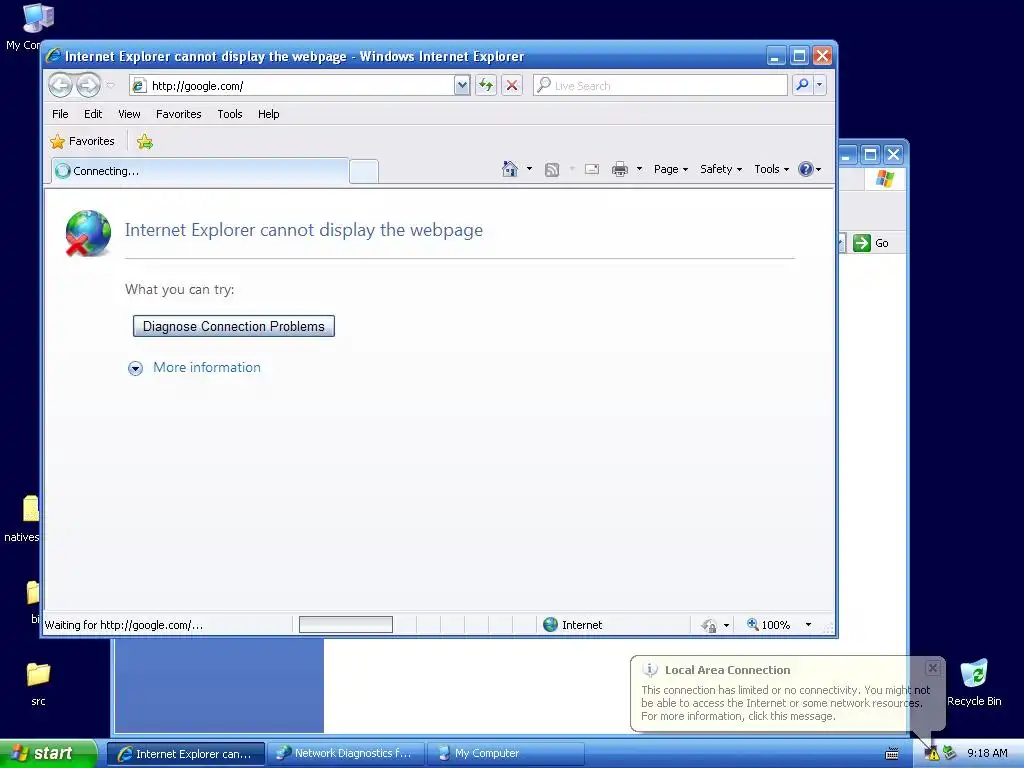The image size is (1024, 768).
Task: Open the Favorites menu
Action: [x=178, y=114]
